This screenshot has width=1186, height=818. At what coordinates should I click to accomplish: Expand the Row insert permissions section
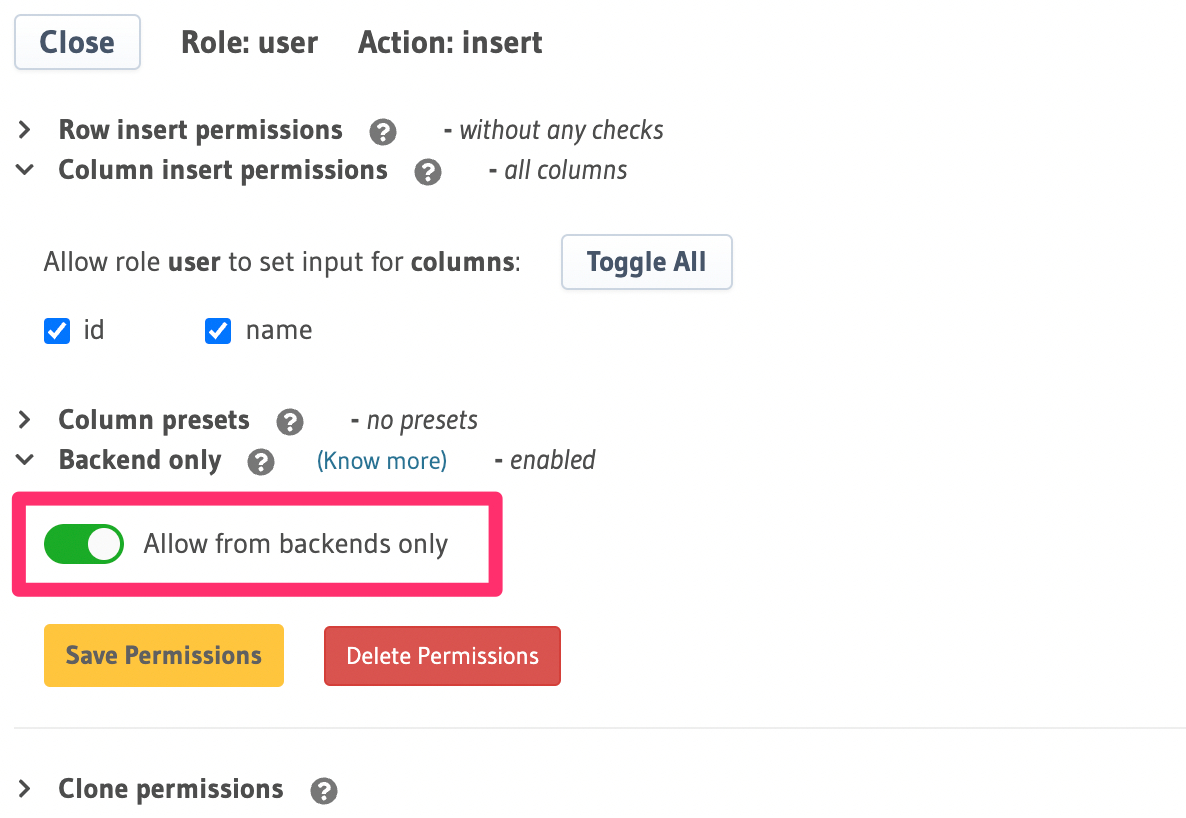(x=23, y=129)
